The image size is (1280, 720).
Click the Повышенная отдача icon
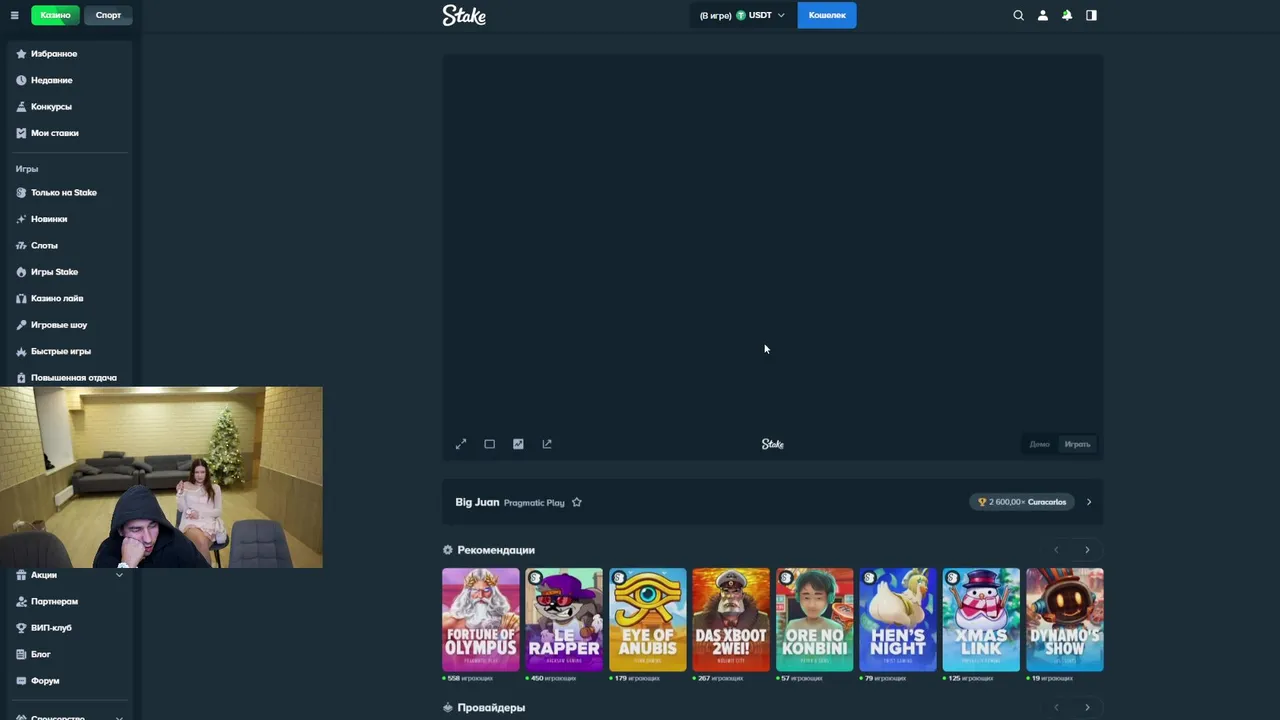21,378
